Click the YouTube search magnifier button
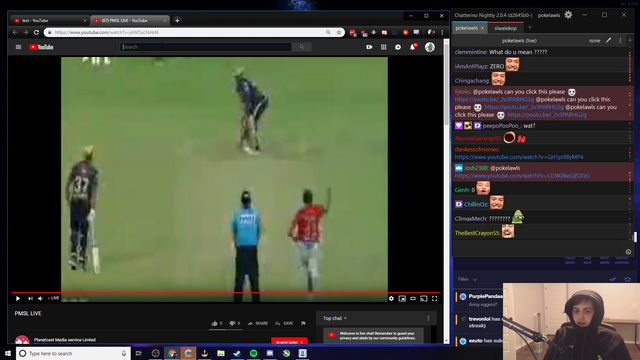Image resolution: width=640 pixels, height=360 pixels. coord(302,47)
